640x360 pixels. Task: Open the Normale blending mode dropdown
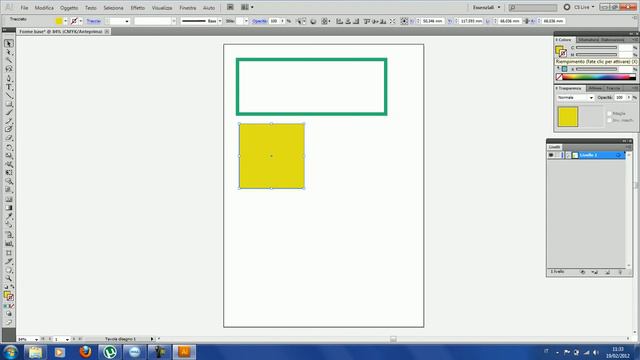tap(576, 98)
